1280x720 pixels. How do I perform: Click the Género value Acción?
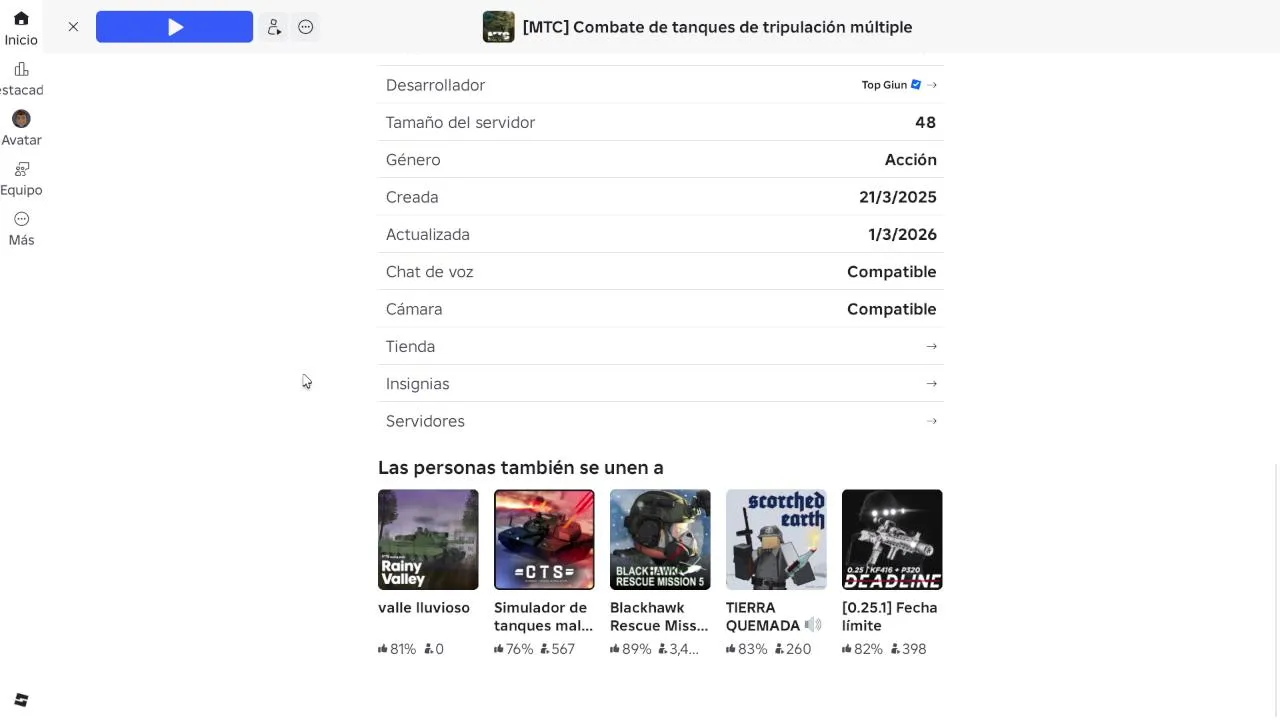911,160
